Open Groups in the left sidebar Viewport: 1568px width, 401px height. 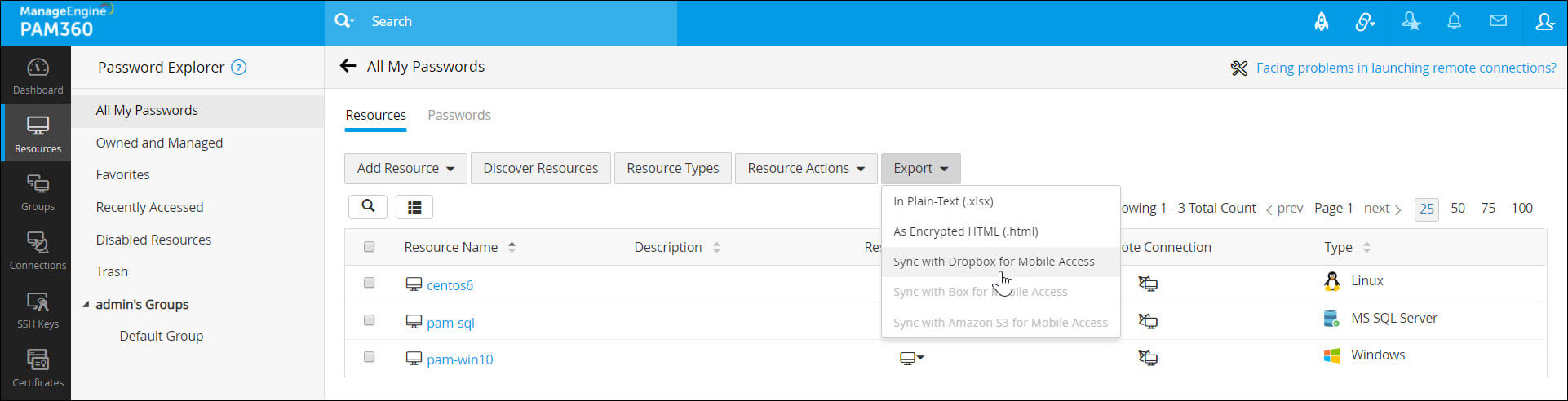38,192
